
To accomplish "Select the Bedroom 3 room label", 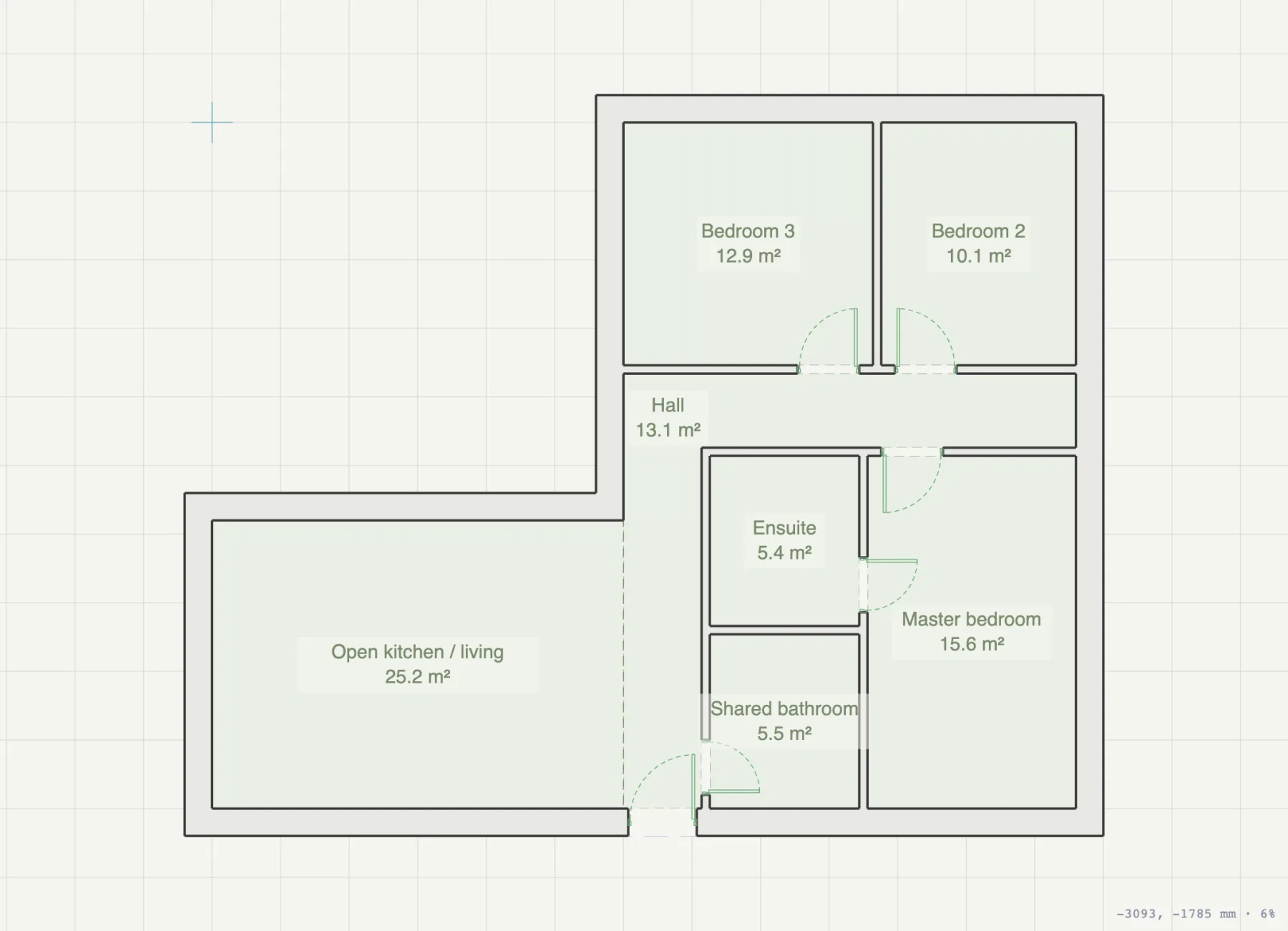I will (748, 243).
